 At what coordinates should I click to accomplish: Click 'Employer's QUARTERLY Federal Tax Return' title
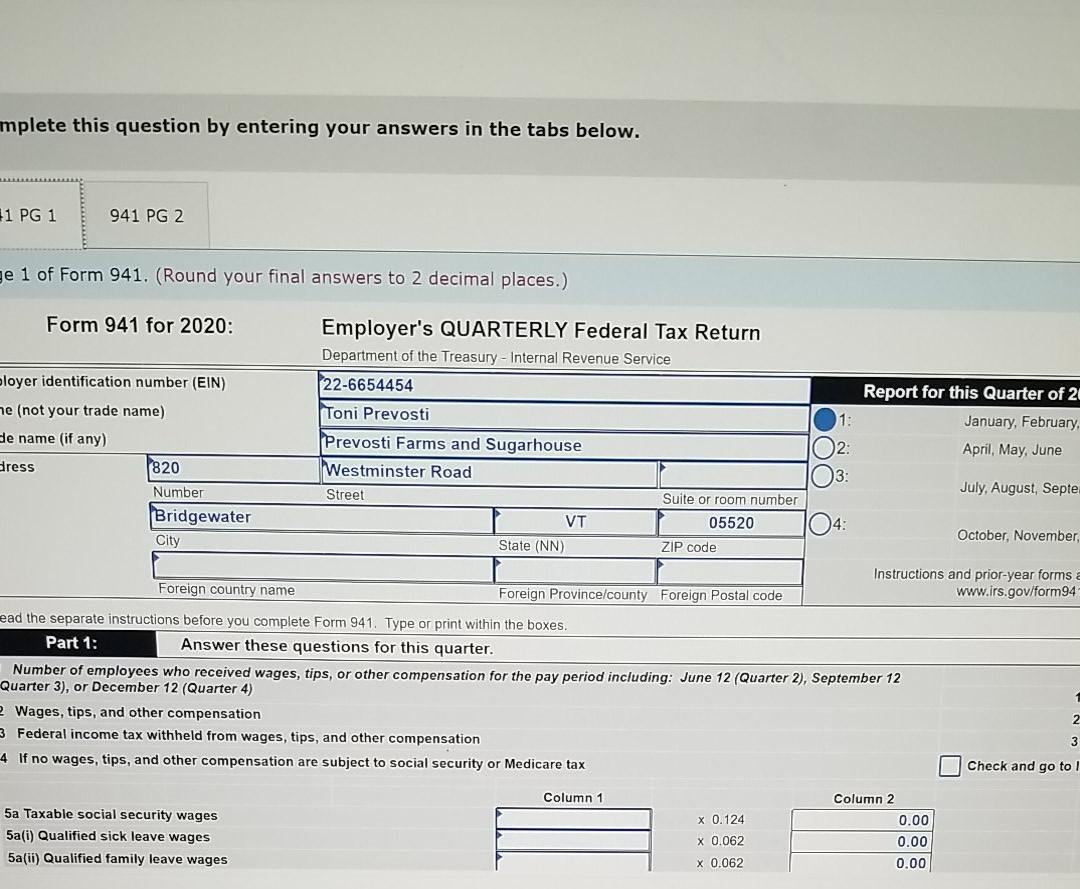[541, 331]
